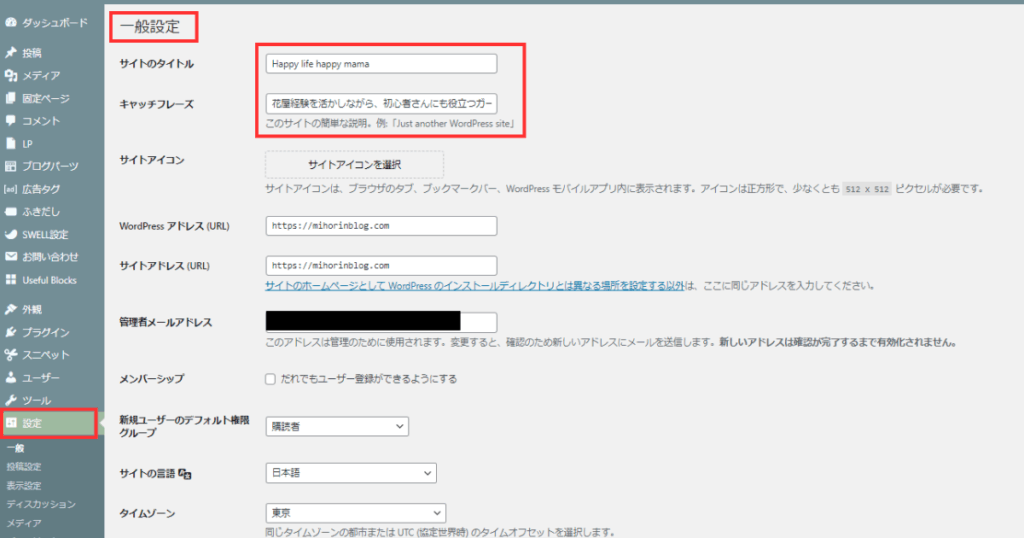Open the timezone dropdown showing 東京
This screenshot has width=1024, height=538.
[x=355, y=513]
